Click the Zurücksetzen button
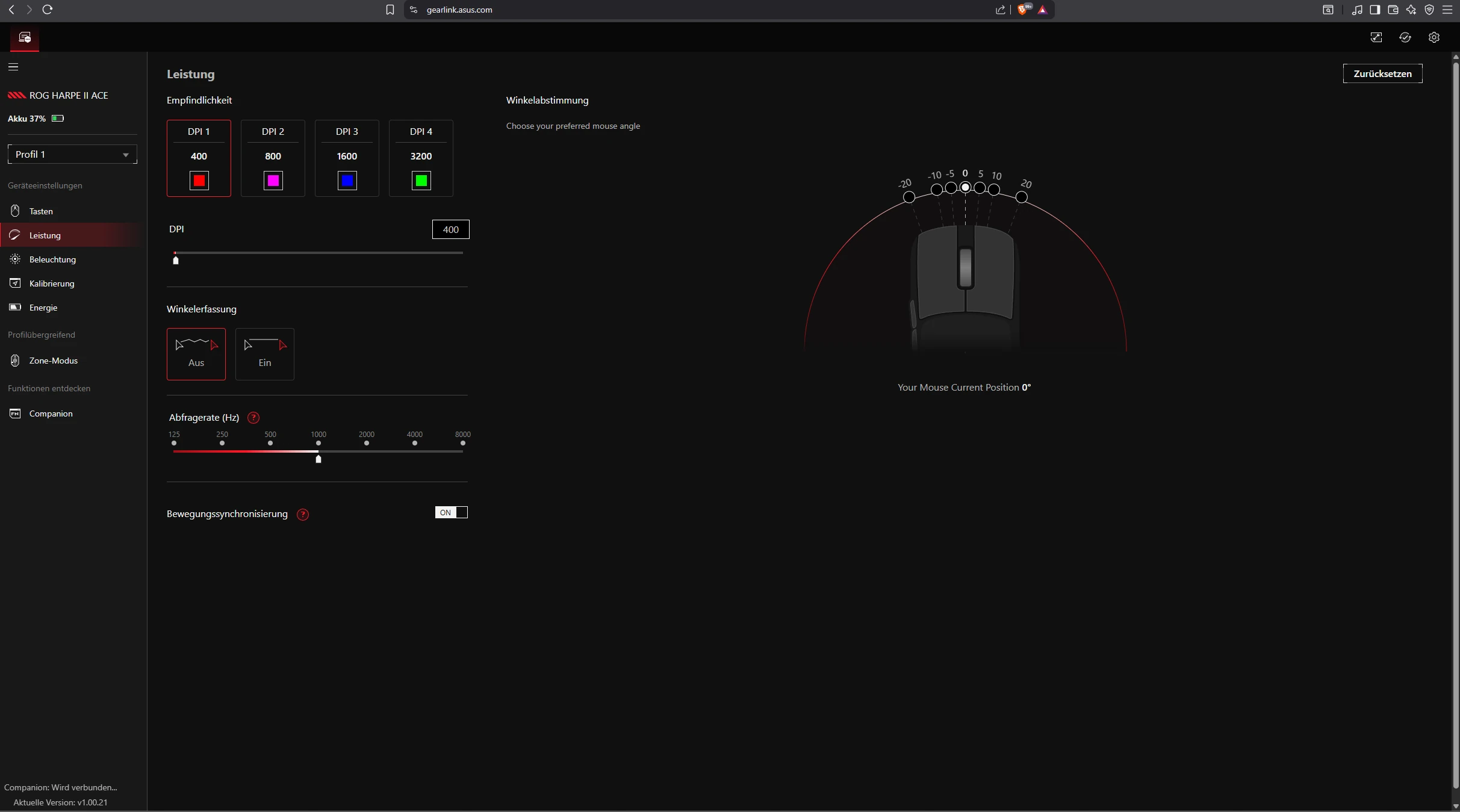The height and width of the screenshot is (812, 1460). 1382,73
